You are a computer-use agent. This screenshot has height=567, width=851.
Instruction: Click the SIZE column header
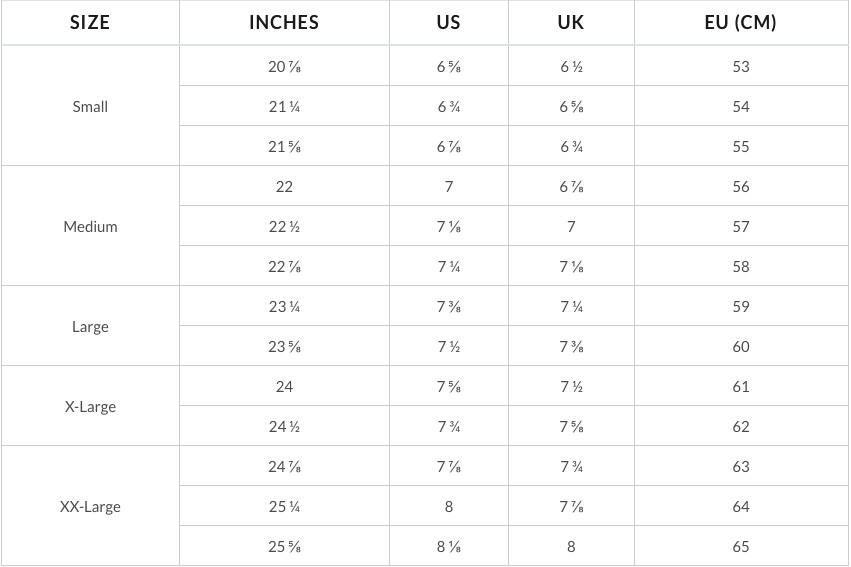tap(90, 22)
